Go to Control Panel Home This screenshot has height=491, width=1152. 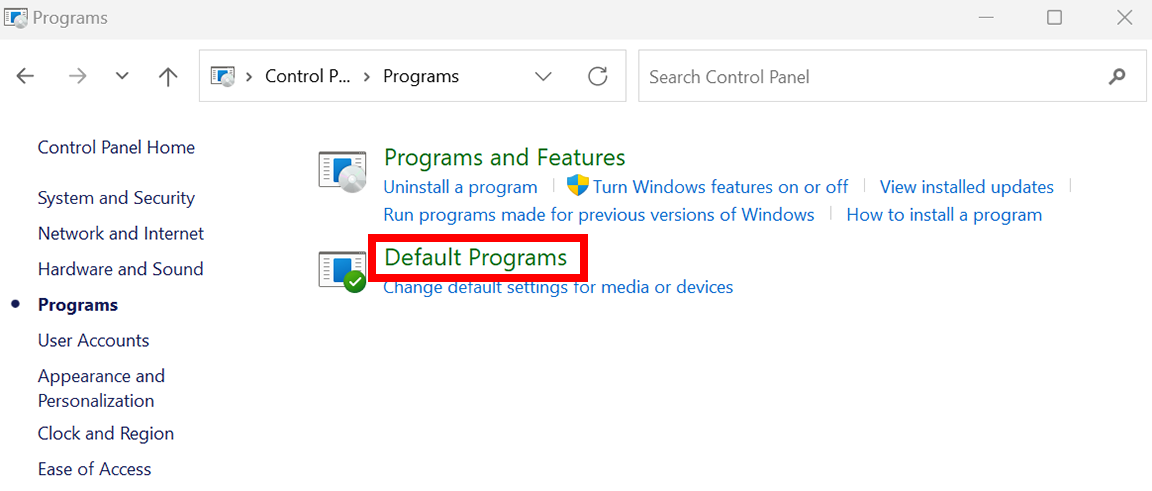tap(116, 147)
